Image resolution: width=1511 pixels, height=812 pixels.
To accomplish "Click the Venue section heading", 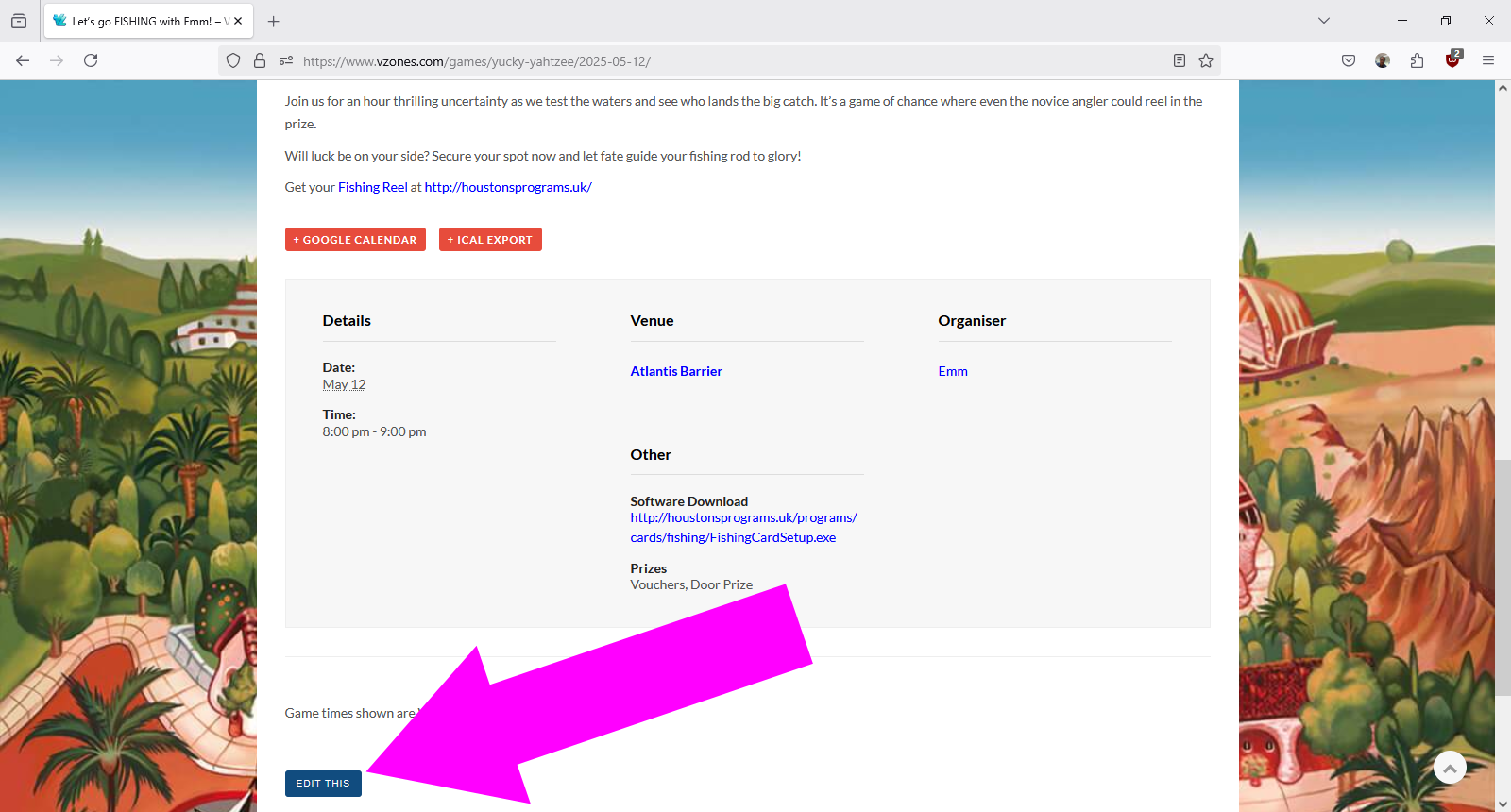I will (x=652, y=321).
